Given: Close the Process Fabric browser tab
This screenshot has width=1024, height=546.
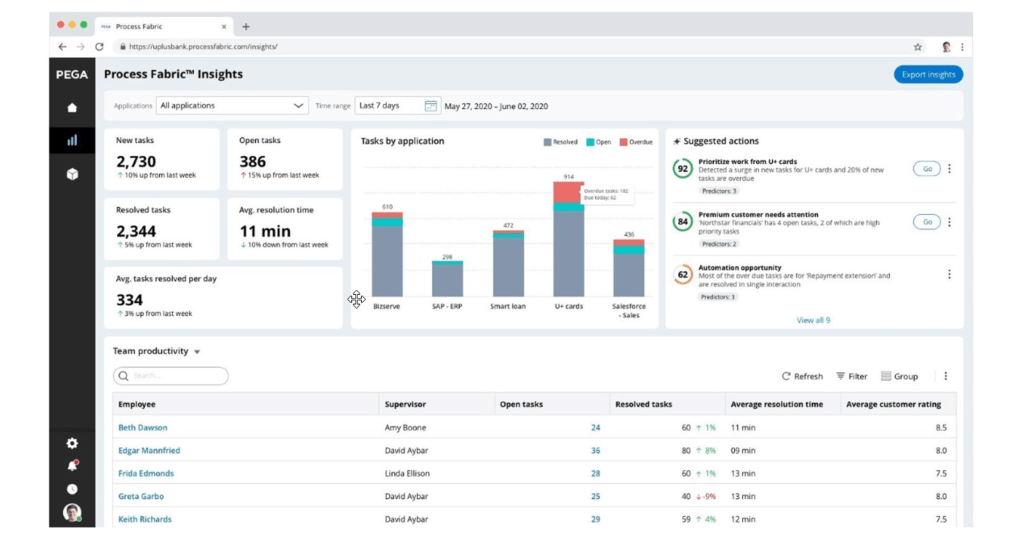Looking at the screenshot, I should click(224, 27).
